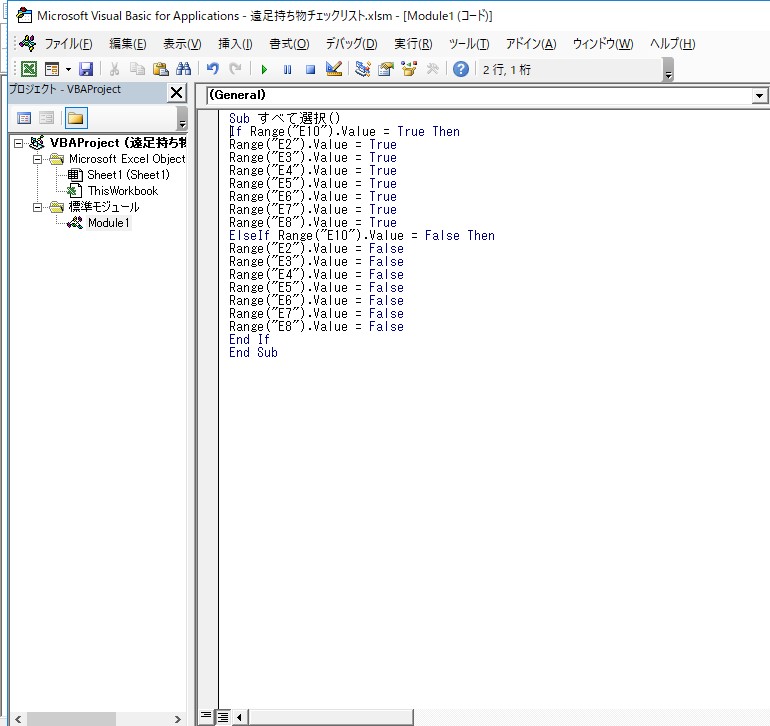Screen dimensions: 770x726
Task: Open the Insert object dropdown arrow
Action: [68, 69]
